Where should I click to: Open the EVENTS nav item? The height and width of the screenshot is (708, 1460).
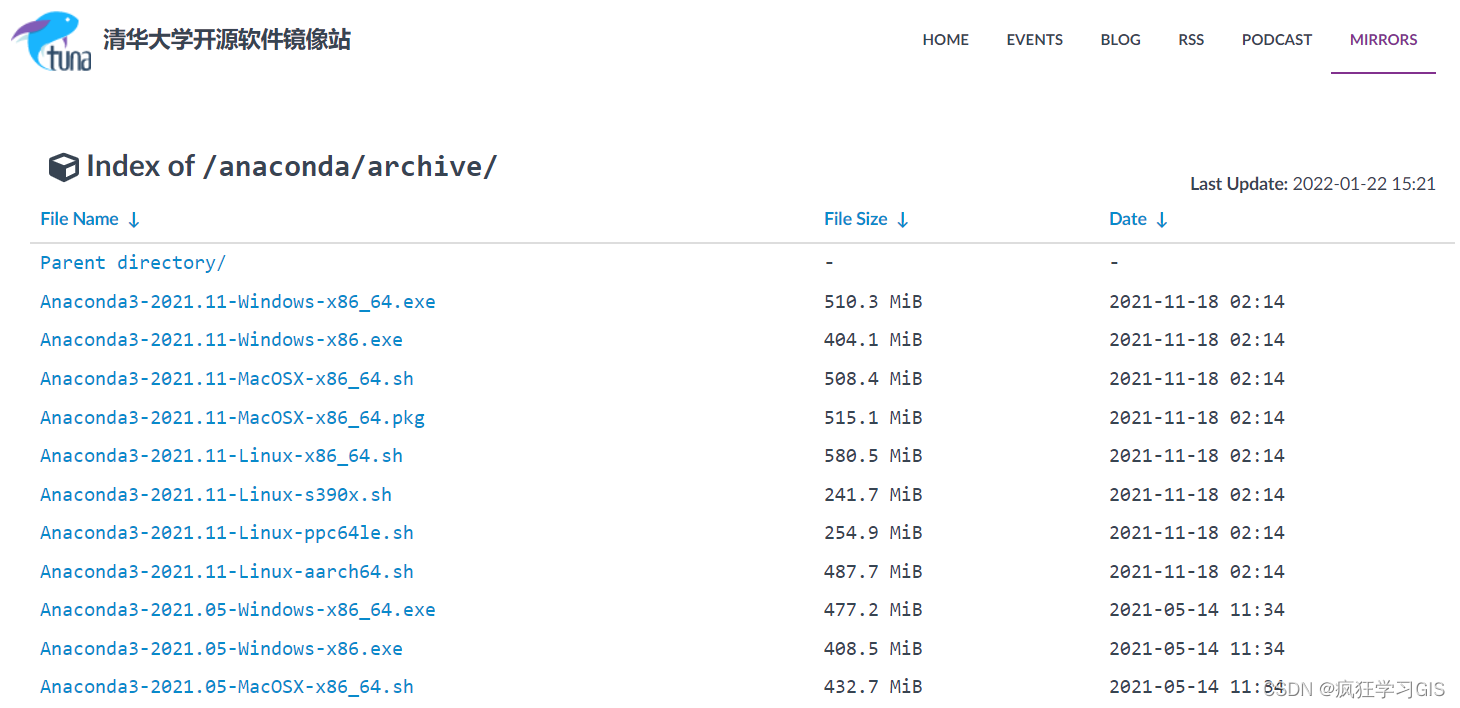1034,40
